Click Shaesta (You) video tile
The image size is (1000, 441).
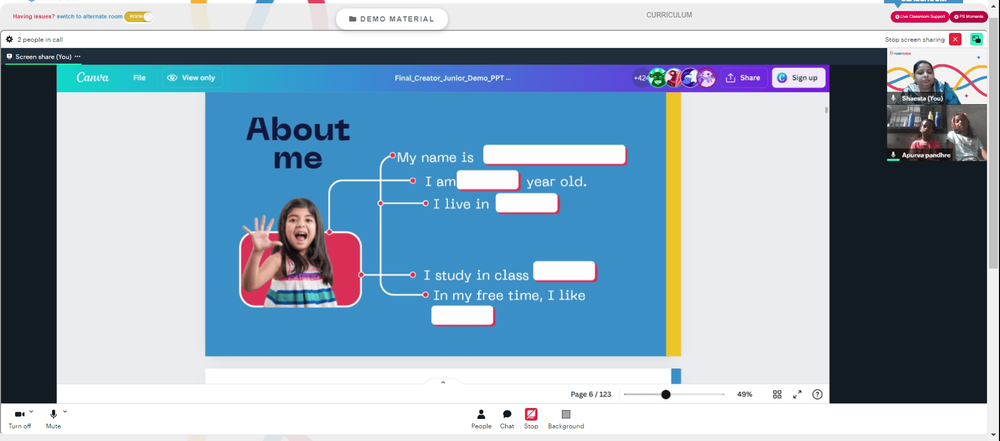pos(937,77)
